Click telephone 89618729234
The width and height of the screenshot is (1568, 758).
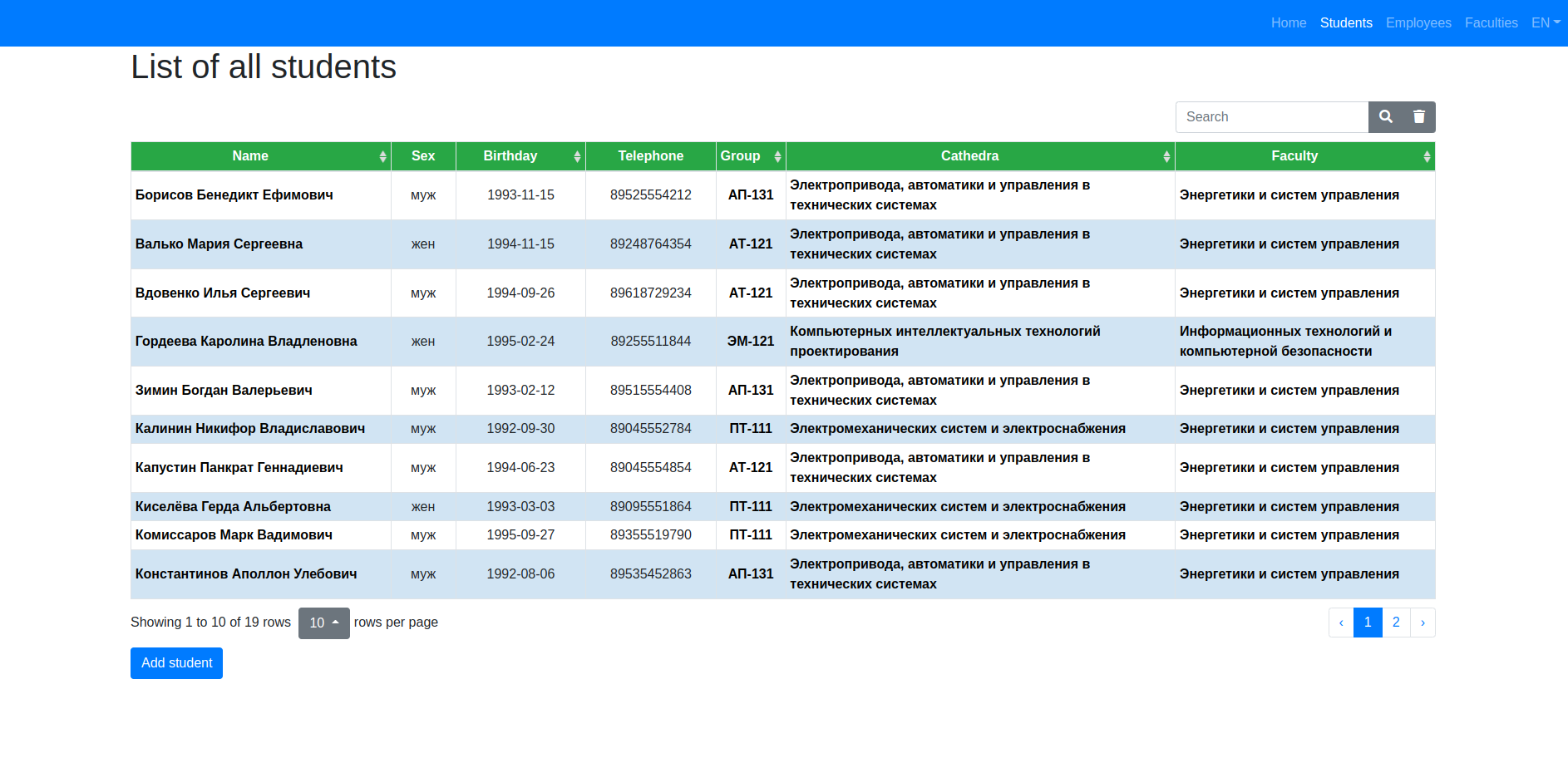(x=651, y=293)
